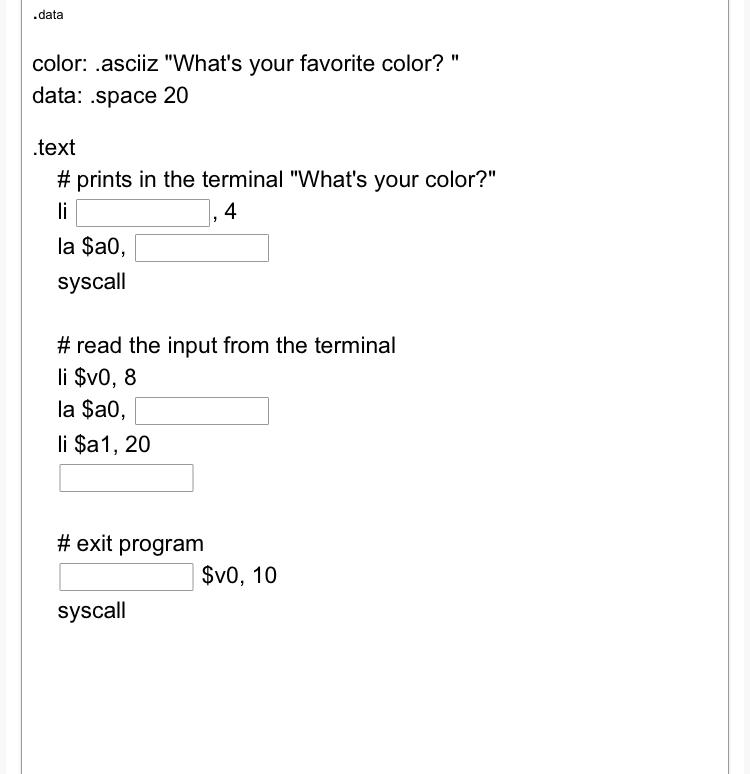Click the .text directive line
This screenshot has height=774, width=750.
pos(54,148)
